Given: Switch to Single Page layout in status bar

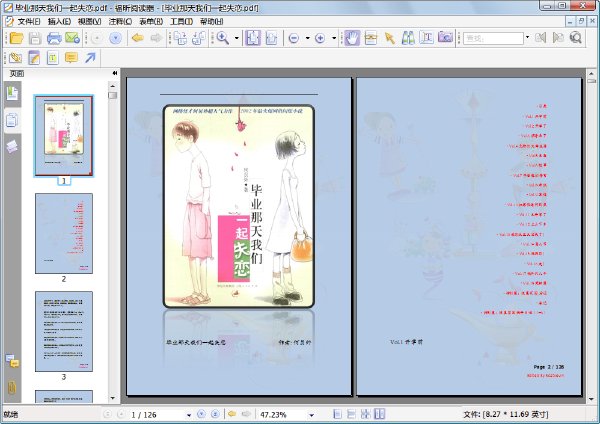Looking at the screenshot, I should click(338, 414).
